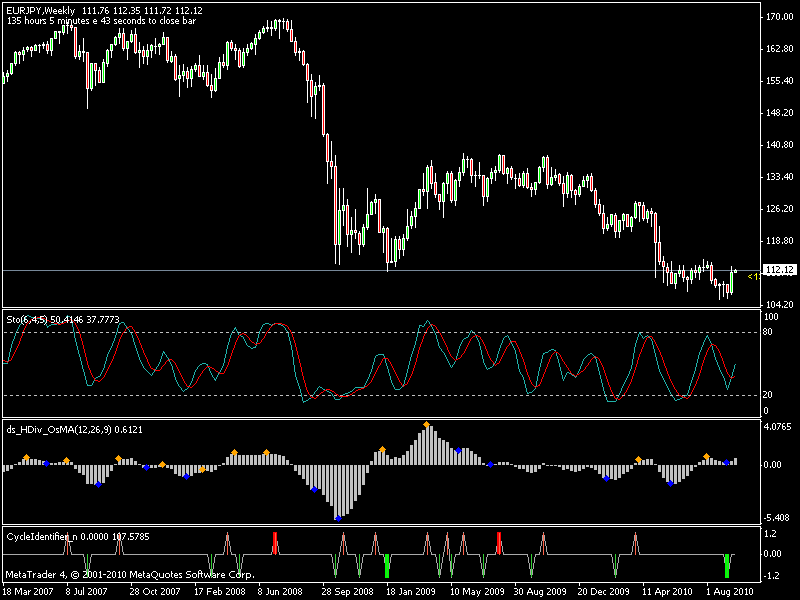Pick the 140.80 price scale value
Screen dimensions: 800x600
(x=780, y=145)
